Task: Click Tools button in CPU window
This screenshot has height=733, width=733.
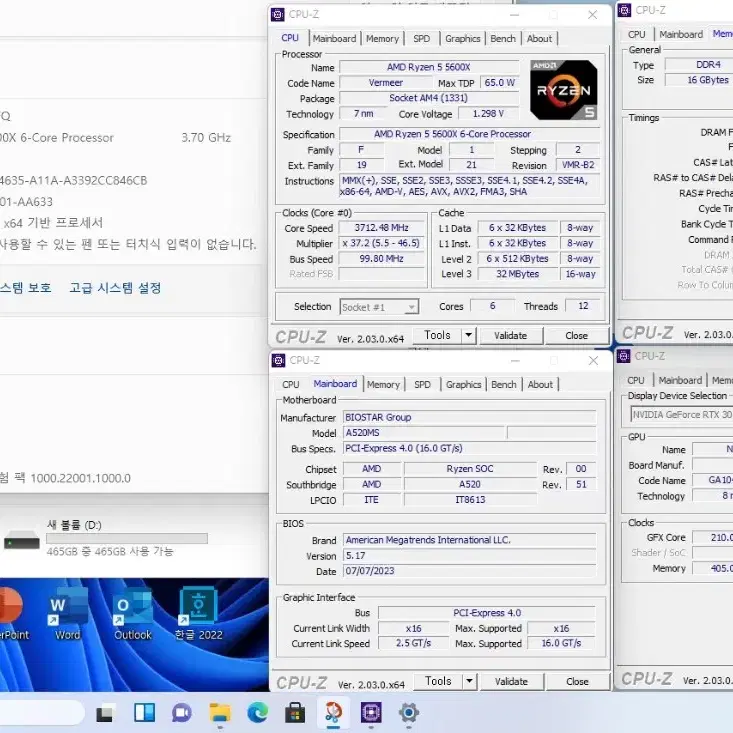Action: (x=438, y=335)
